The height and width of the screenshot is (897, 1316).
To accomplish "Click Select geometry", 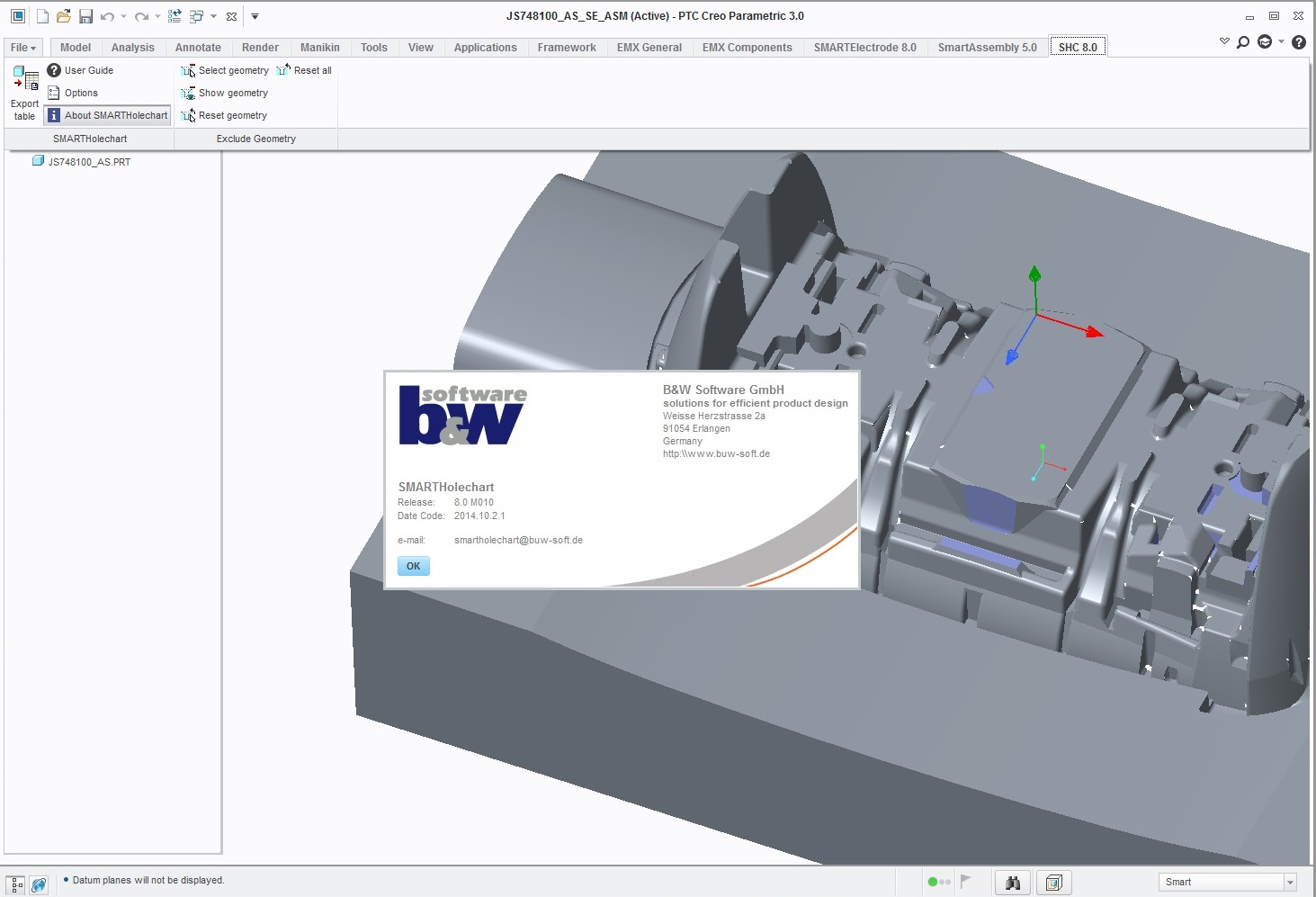I will click(x=225, y=70).
